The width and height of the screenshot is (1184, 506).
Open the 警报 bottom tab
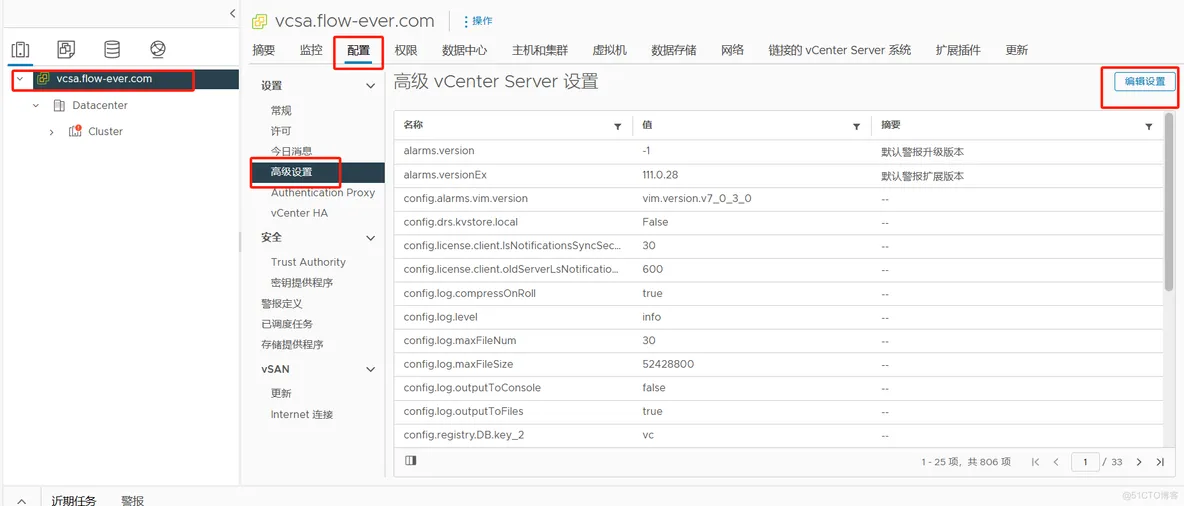[132, 500]
